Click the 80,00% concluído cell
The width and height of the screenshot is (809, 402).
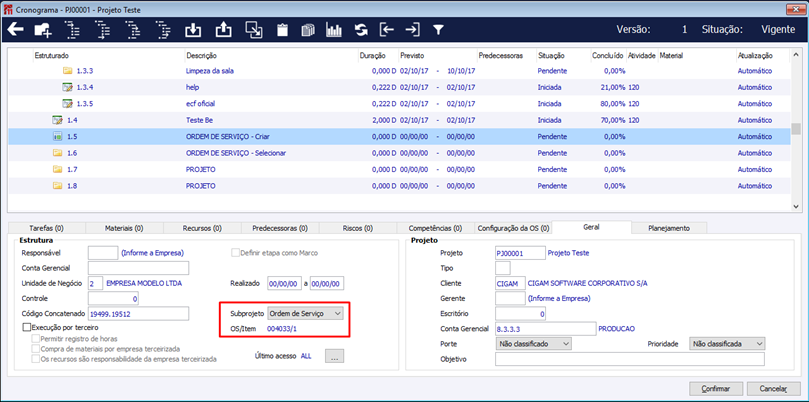(613, 104)
